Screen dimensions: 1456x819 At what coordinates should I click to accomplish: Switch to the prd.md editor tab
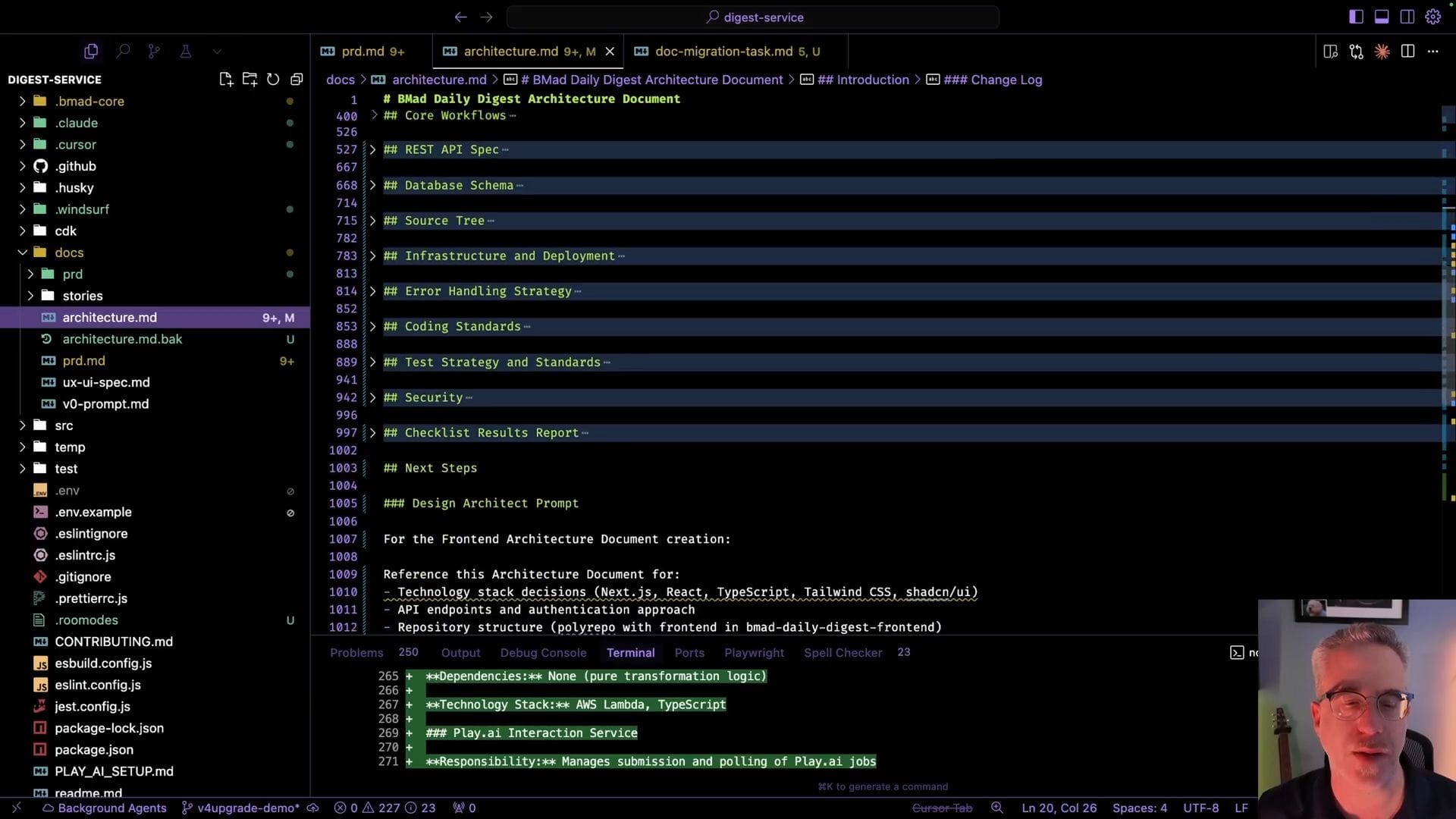(362, 51)
